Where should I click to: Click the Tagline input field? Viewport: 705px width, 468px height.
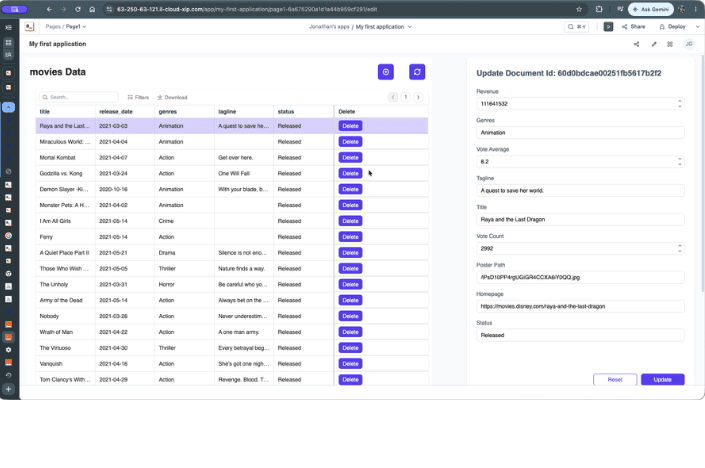(x=580, y=191)
